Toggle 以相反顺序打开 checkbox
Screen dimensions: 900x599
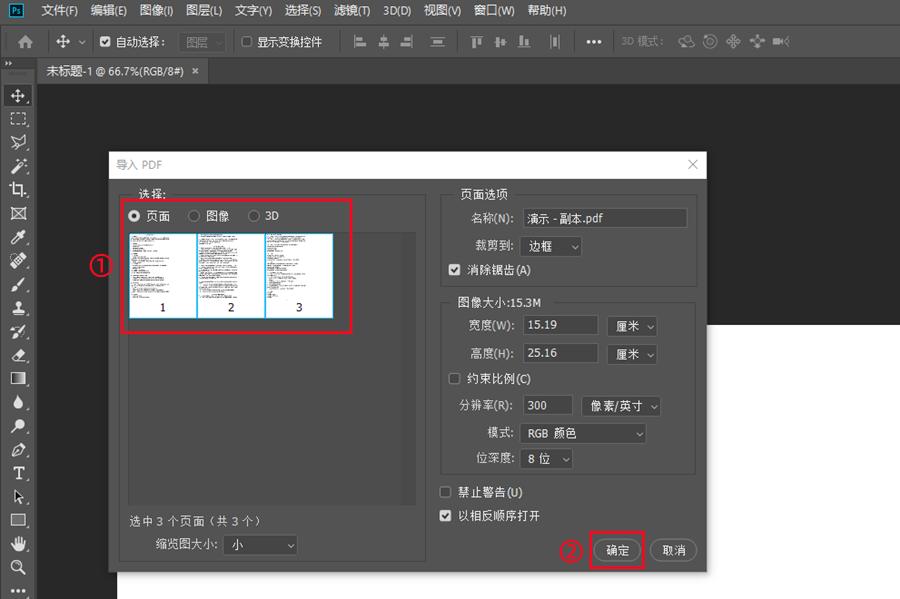click(x=446, y=516)
